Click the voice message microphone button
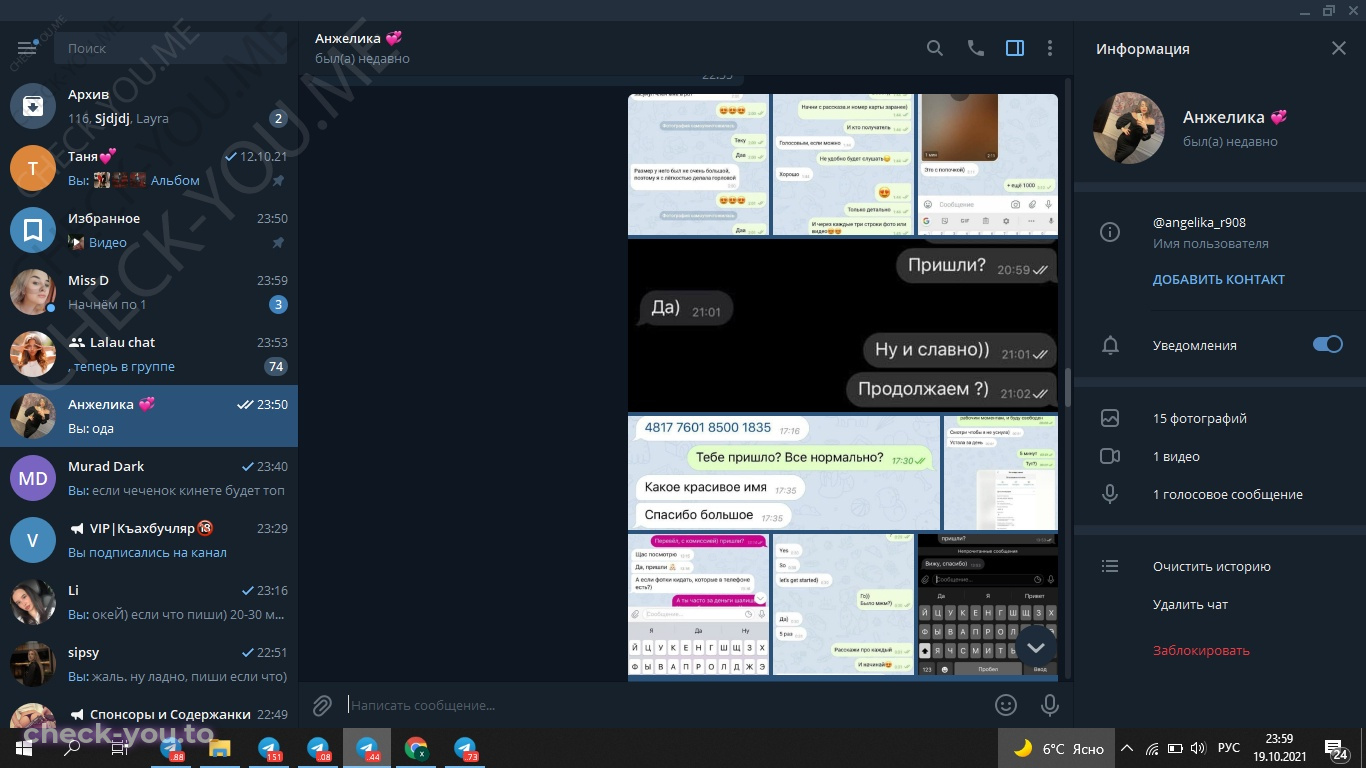This screenshot has width=1366, height=768. 1050,705
